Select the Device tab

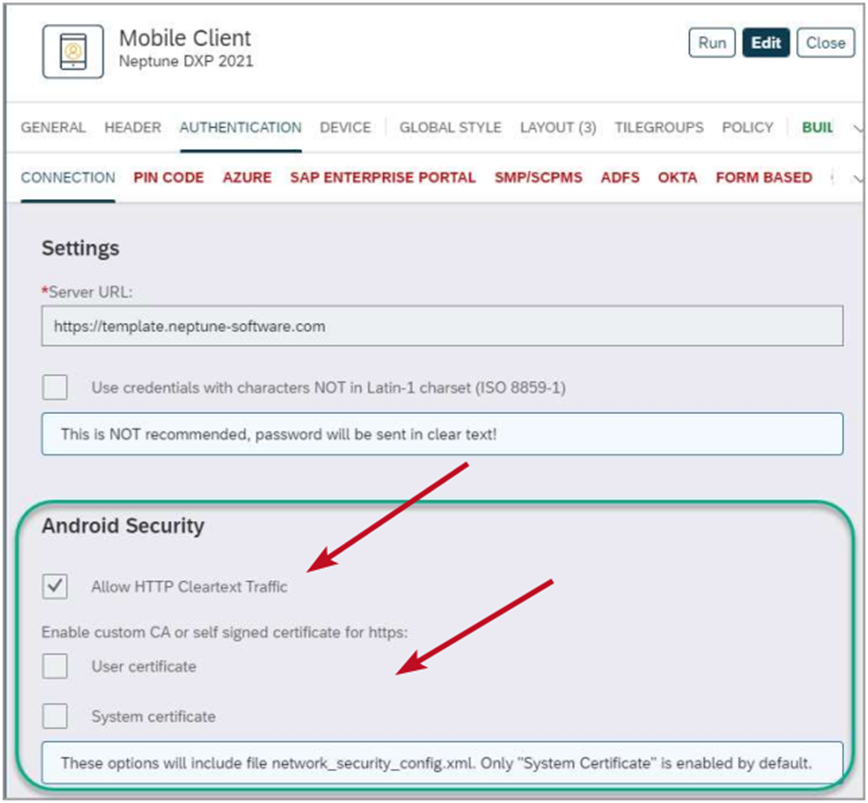[x=345, y=128]
